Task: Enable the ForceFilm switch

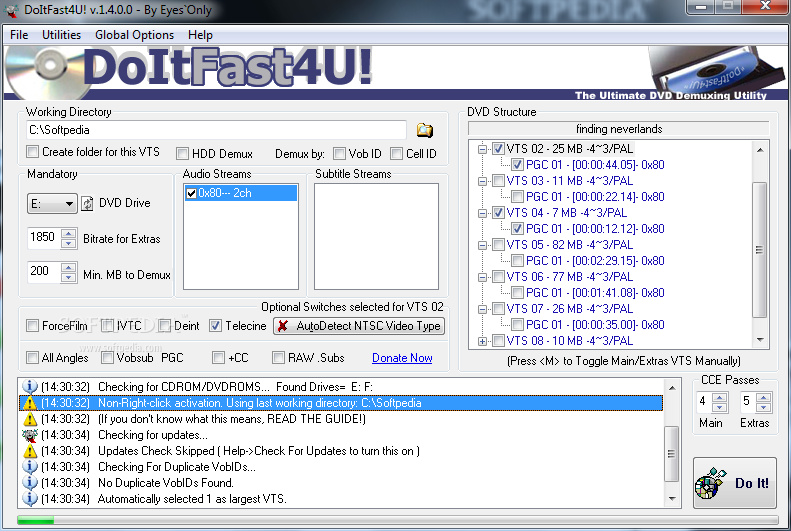Action: pyautogui.click(x=32, y=326)
